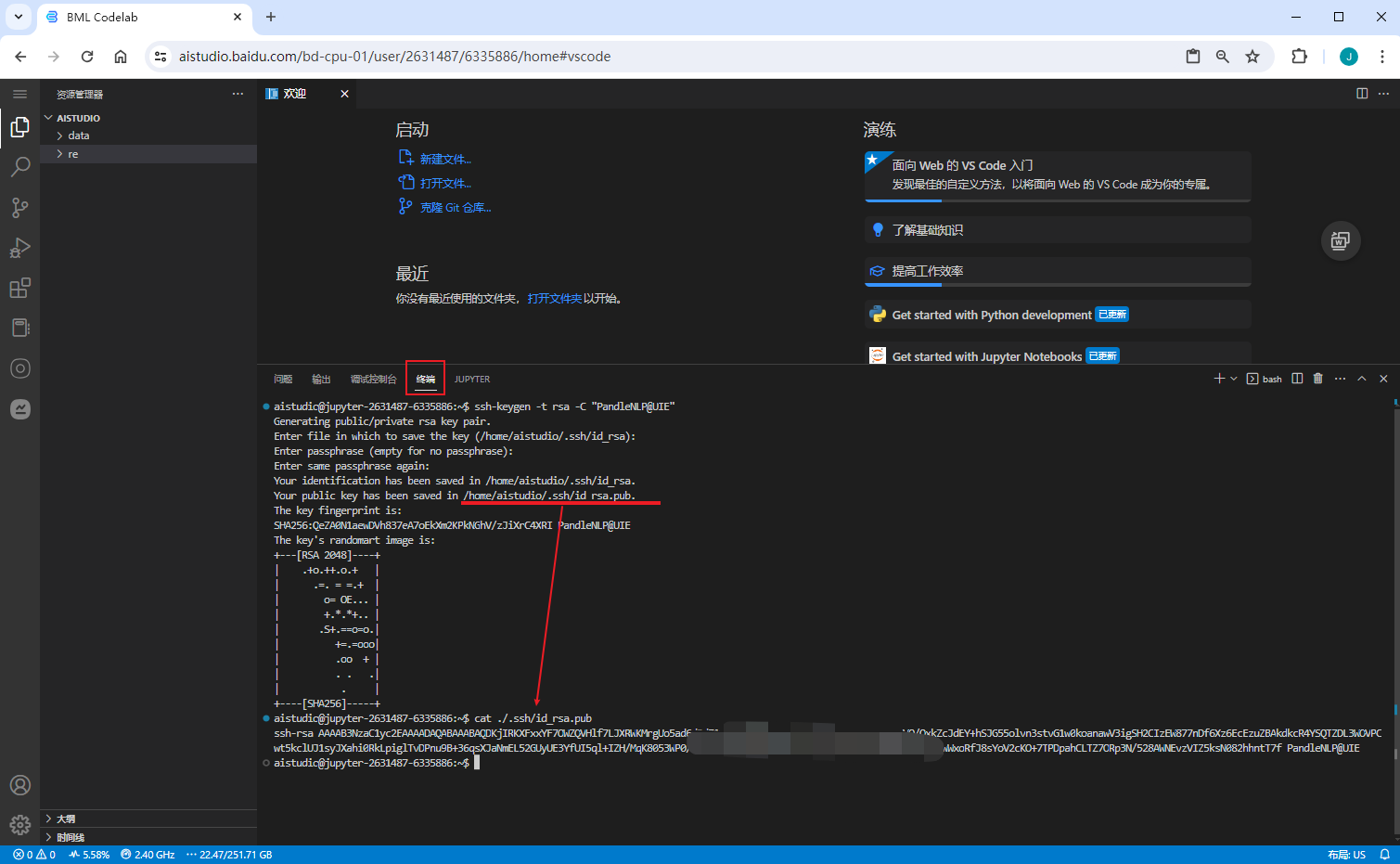Viewport: 1400px width, 864px height.
Task: Open terminal panel more actions ellipsis
Action: [1340, 379]
